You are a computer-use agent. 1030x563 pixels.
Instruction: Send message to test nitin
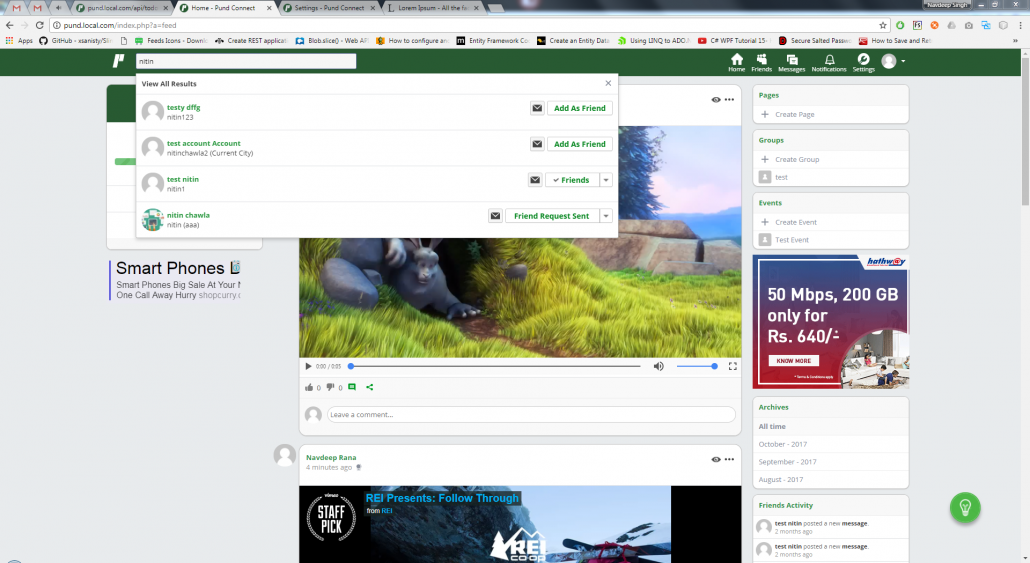tap(535, 180)
